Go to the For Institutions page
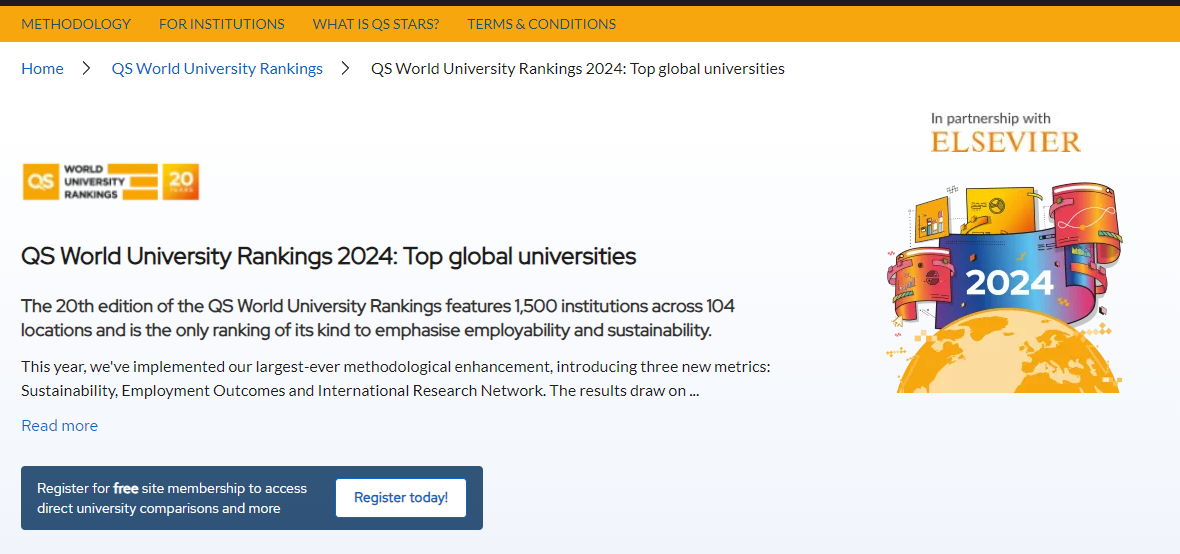This screenshot has height=554, width=1180. pos(221,24)
